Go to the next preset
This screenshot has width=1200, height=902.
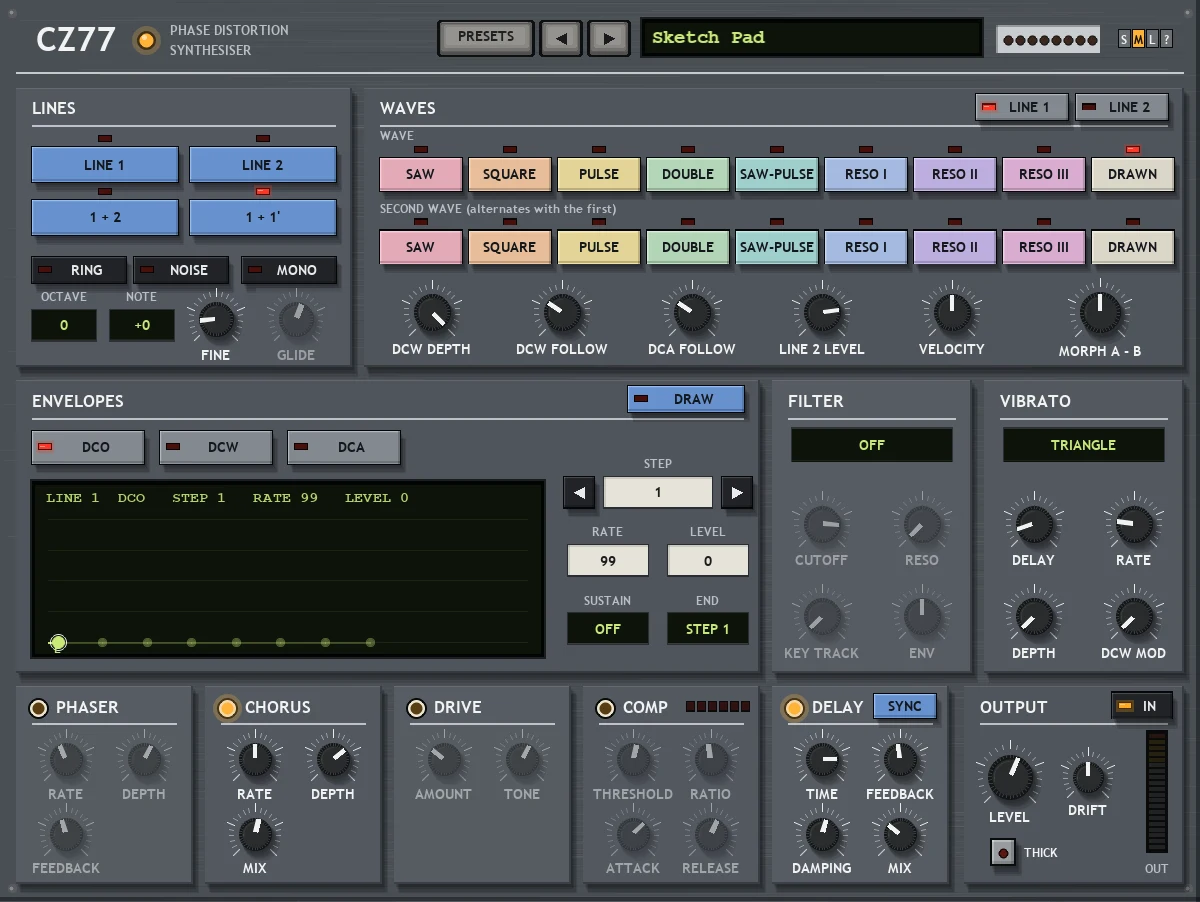click(x=608, y=39)
